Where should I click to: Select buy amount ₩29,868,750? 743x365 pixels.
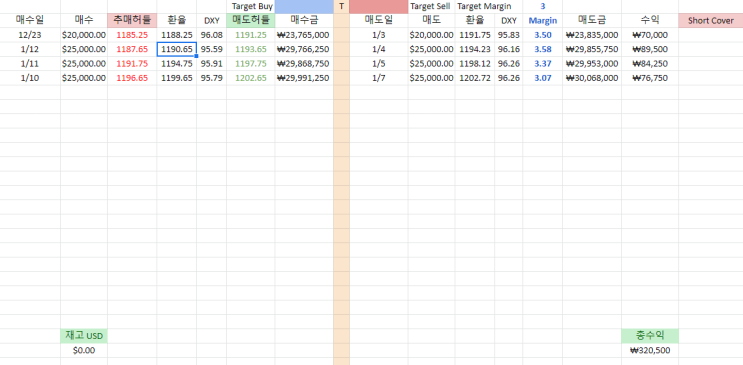coord(304,64)
